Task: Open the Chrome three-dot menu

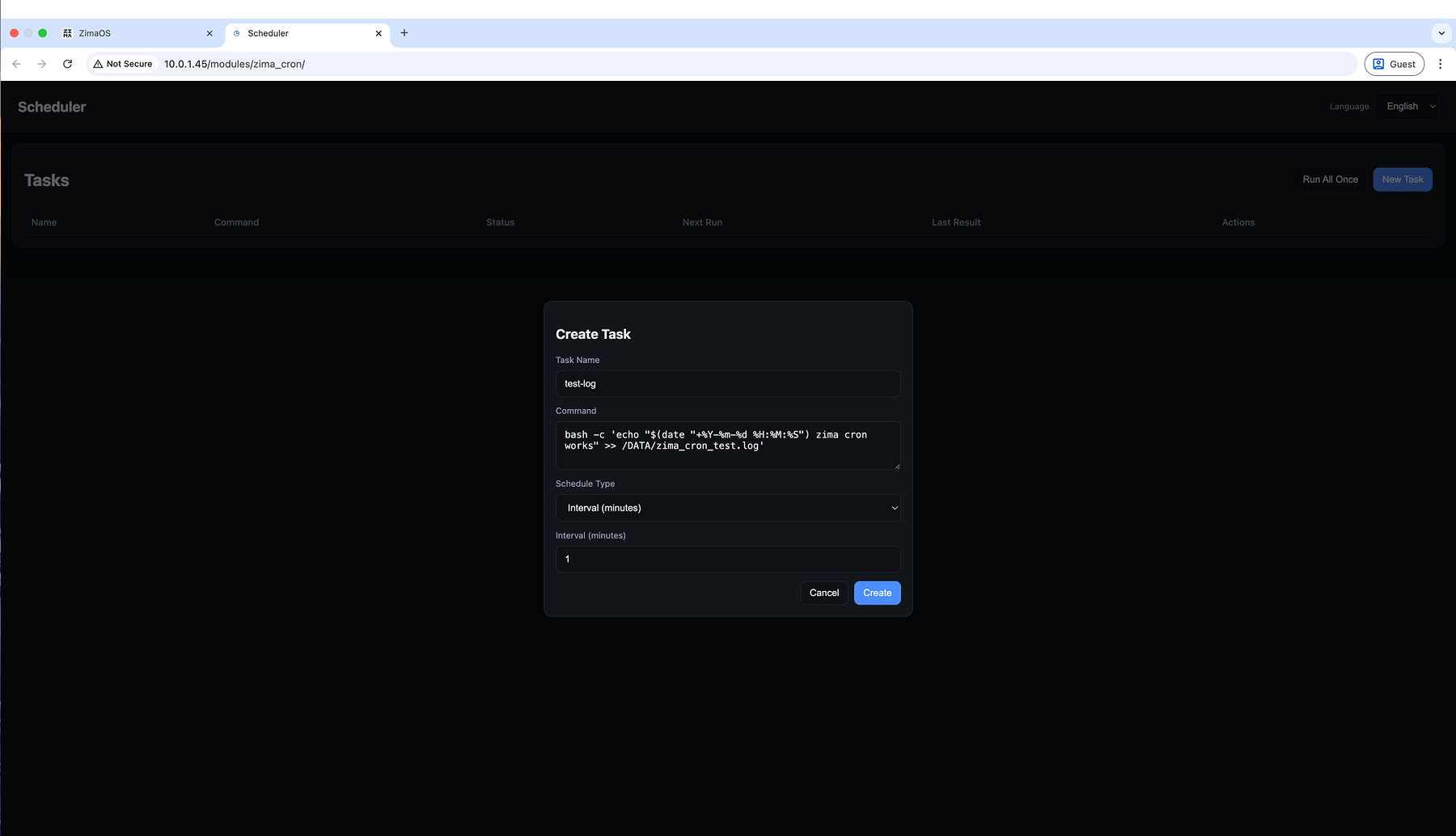Action: (1440, 64)
